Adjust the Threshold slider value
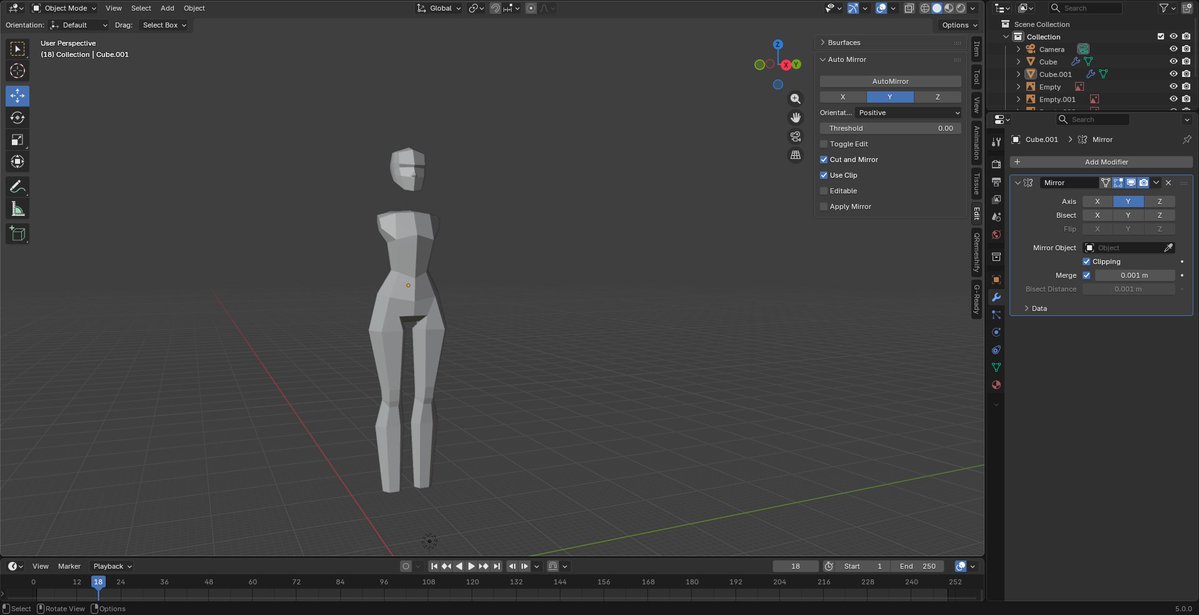The width and height of the screenshot is (1199, 615). pos(890,129)
